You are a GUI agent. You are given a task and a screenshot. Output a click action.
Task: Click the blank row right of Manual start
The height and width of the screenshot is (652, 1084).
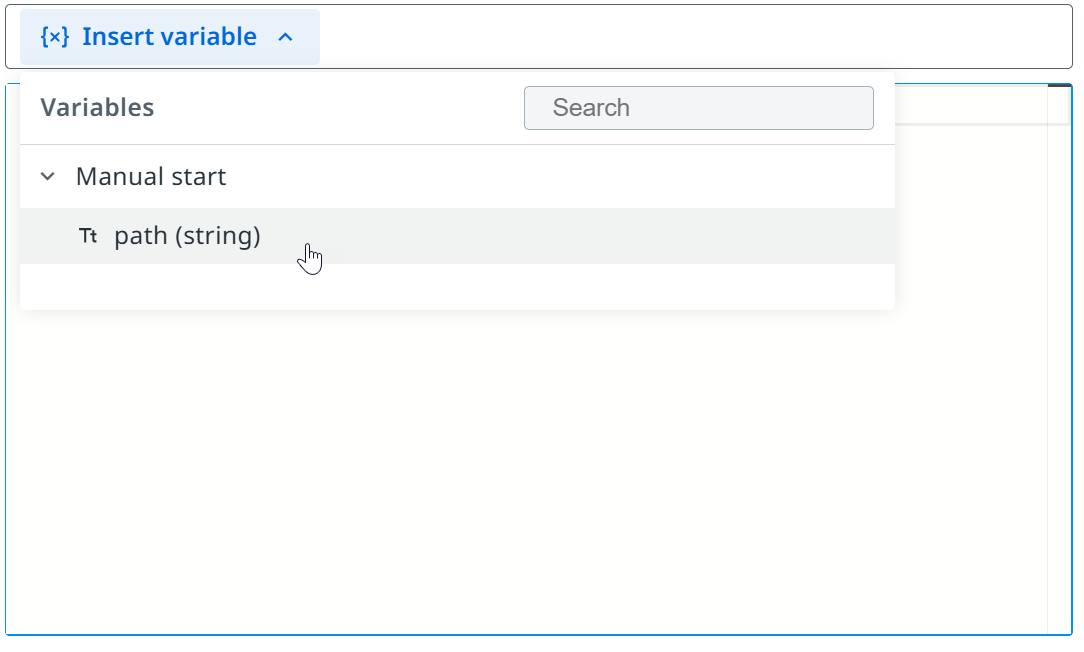[x=560, y=176]
